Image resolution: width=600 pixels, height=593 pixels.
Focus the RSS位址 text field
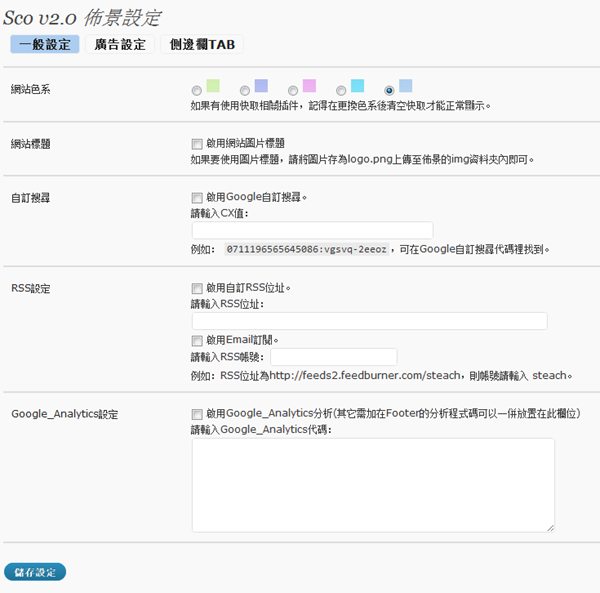point(369,321)
